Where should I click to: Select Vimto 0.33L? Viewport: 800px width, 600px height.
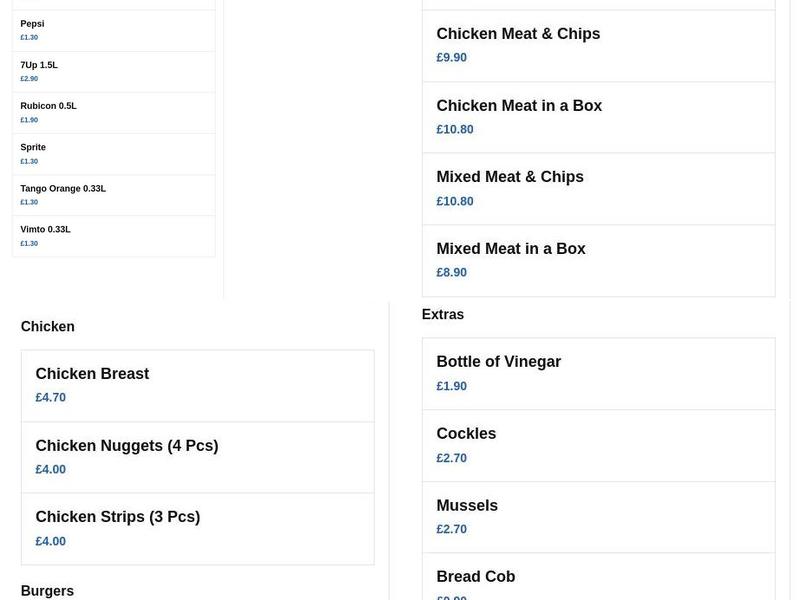(x=113, y=235)
